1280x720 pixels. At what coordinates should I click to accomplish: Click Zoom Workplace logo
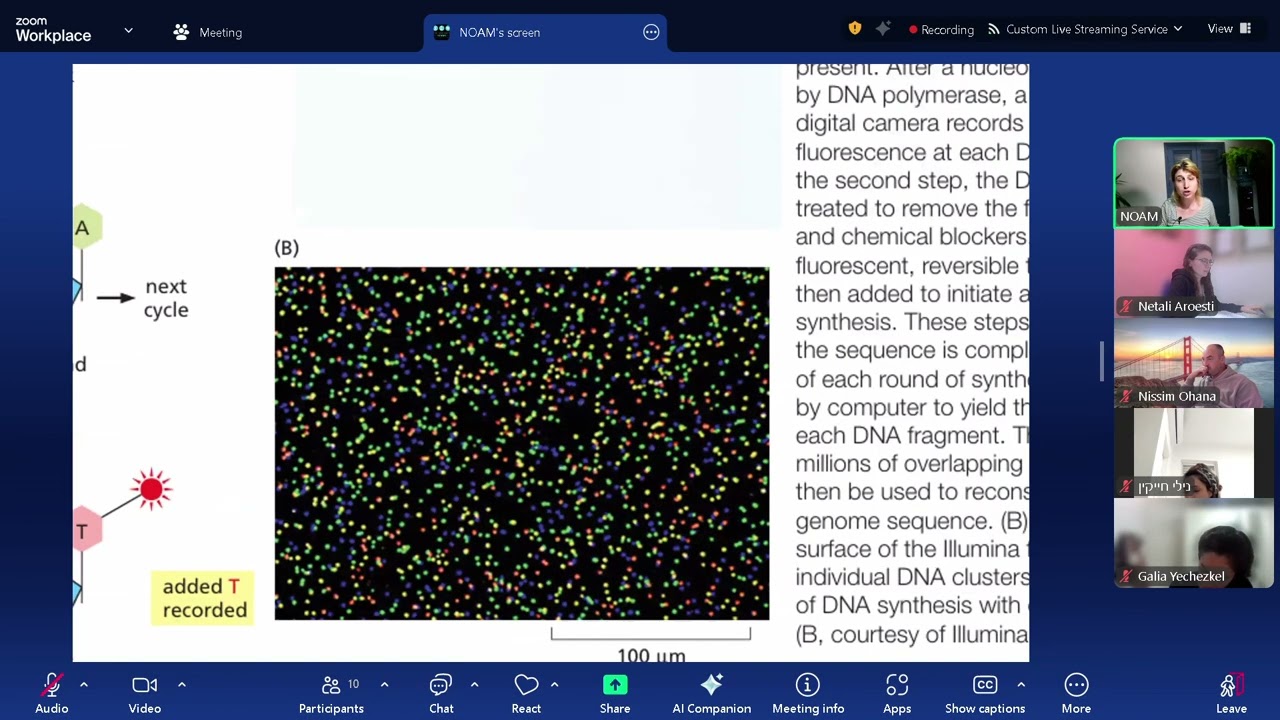53,30
